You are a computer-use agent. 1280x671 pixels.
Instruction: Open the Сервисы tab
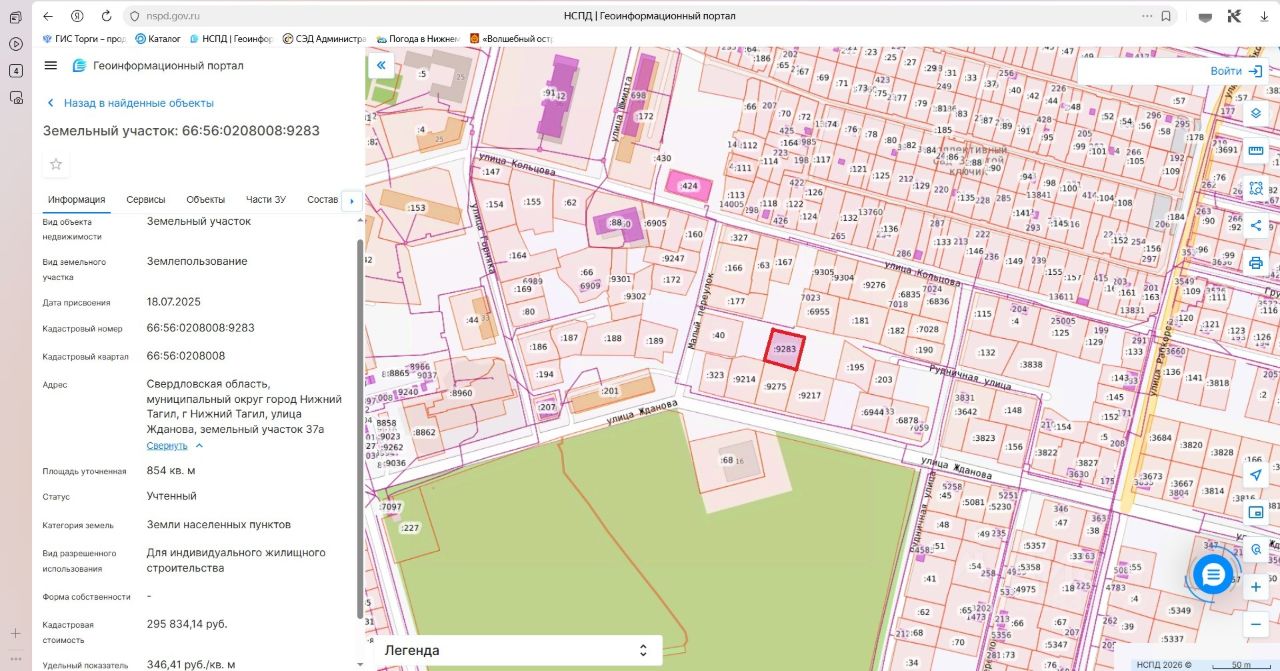[x=146, y=199]
